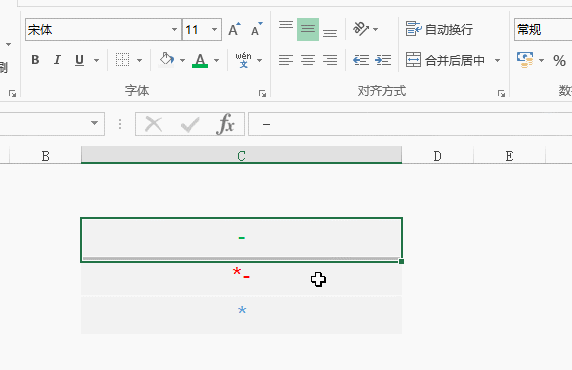572x370 pixels.
Task: Open insert function fx
Action: (225, 124)
